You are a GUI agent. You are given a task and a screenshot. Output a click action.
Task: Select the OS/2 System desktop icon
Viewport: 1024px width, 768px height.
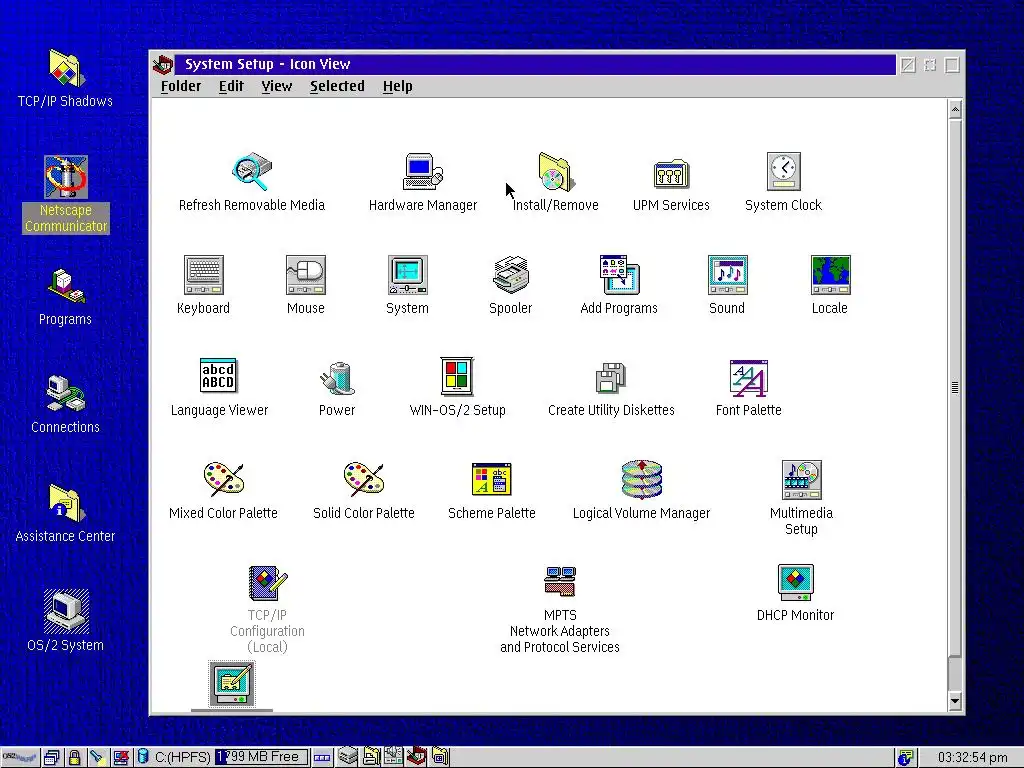(65, 611)
